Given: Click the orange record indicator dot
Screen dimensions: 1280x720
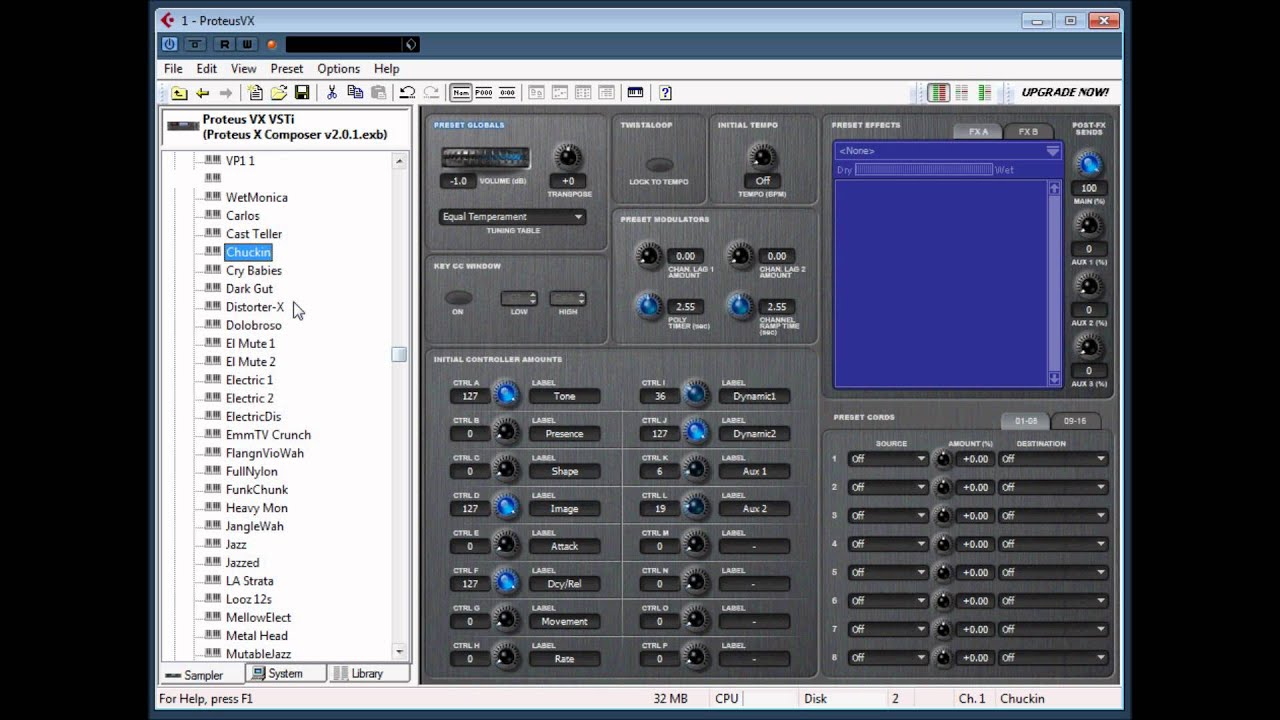Looking at the screenshot, I should click(x=272, y=45).
